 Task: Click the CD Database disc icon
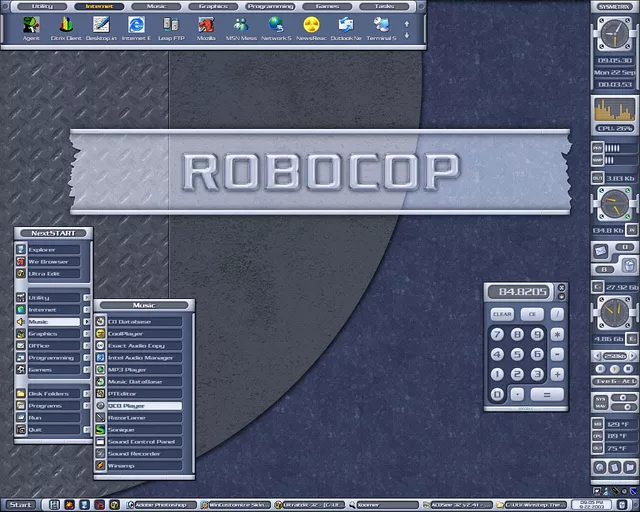coord(100,321)
